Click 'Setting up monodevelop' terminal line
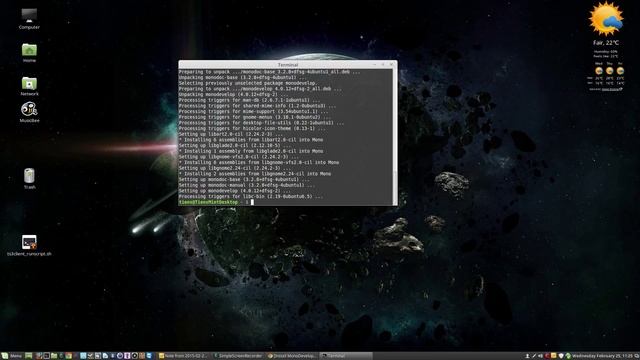The width and height of the screenshot is (640, 360). tap(235, 191)
